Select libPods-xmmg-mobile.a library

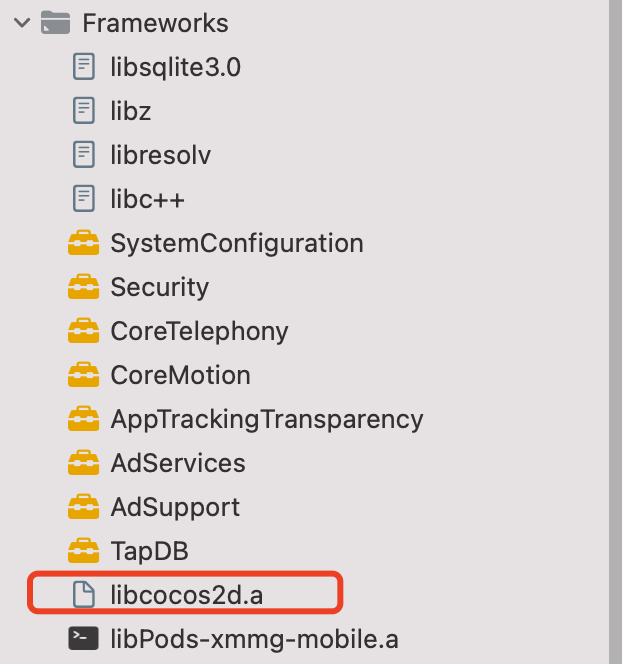coord(254,638)
